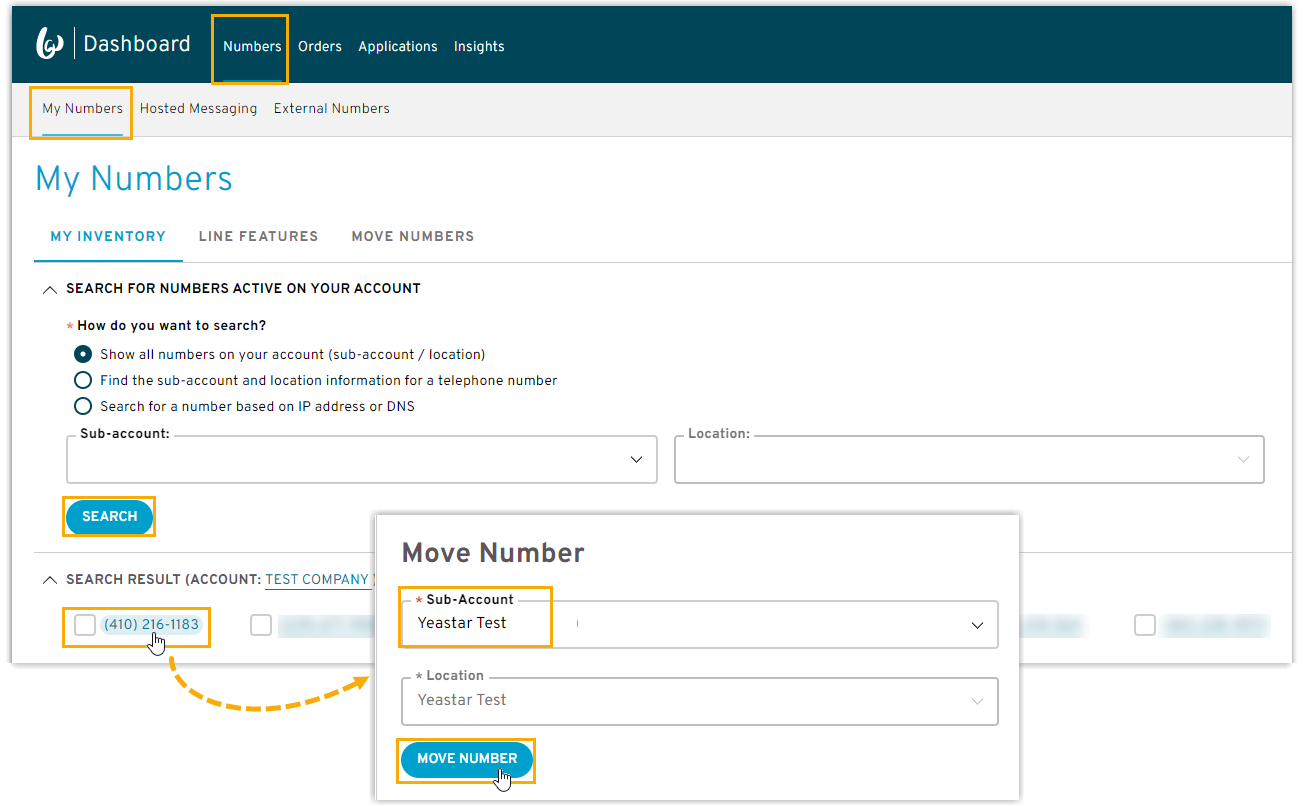Switch to My Numbers sub-tab

[82, 108]
